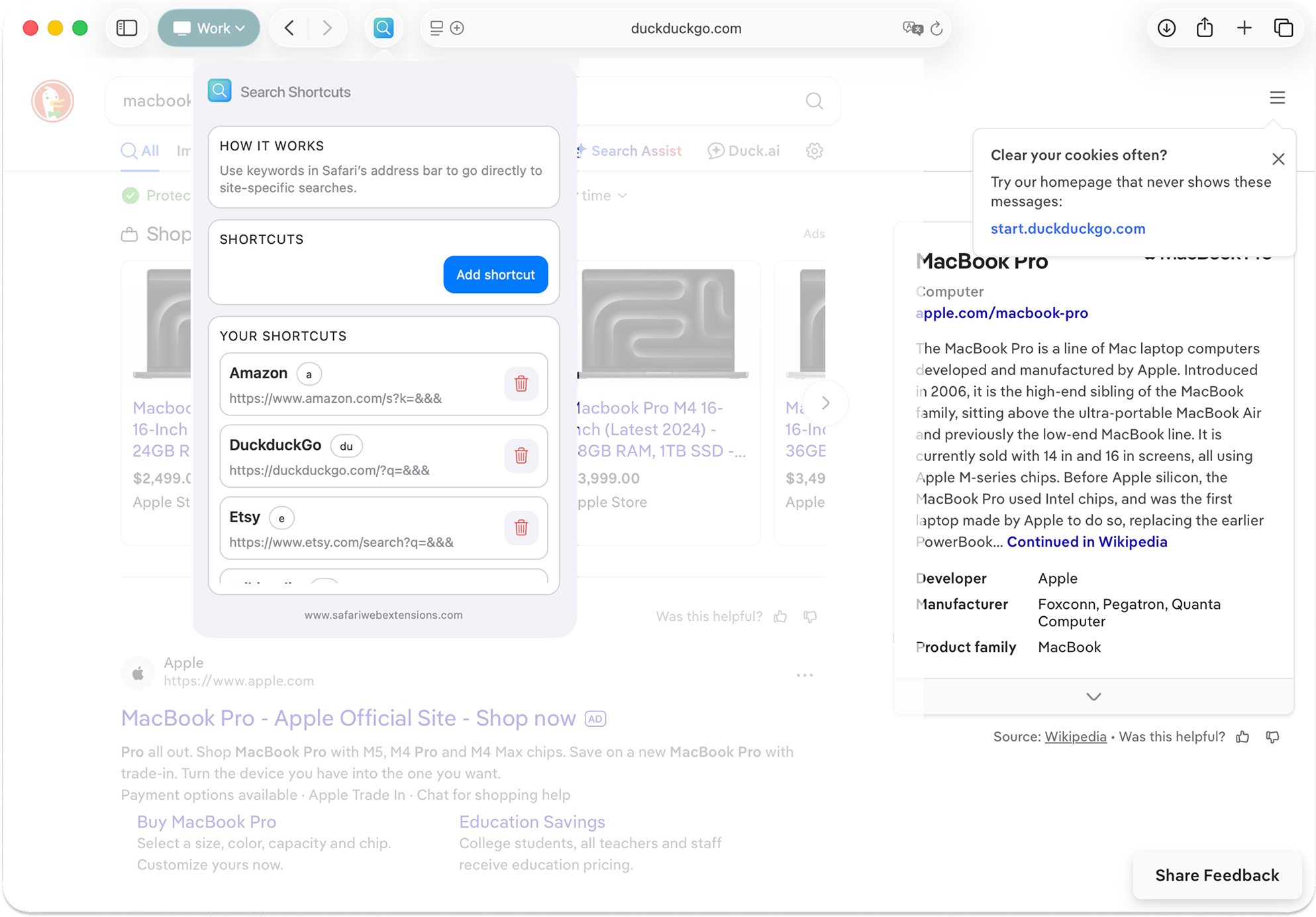Open tab overview icon

click(1283, 28)
